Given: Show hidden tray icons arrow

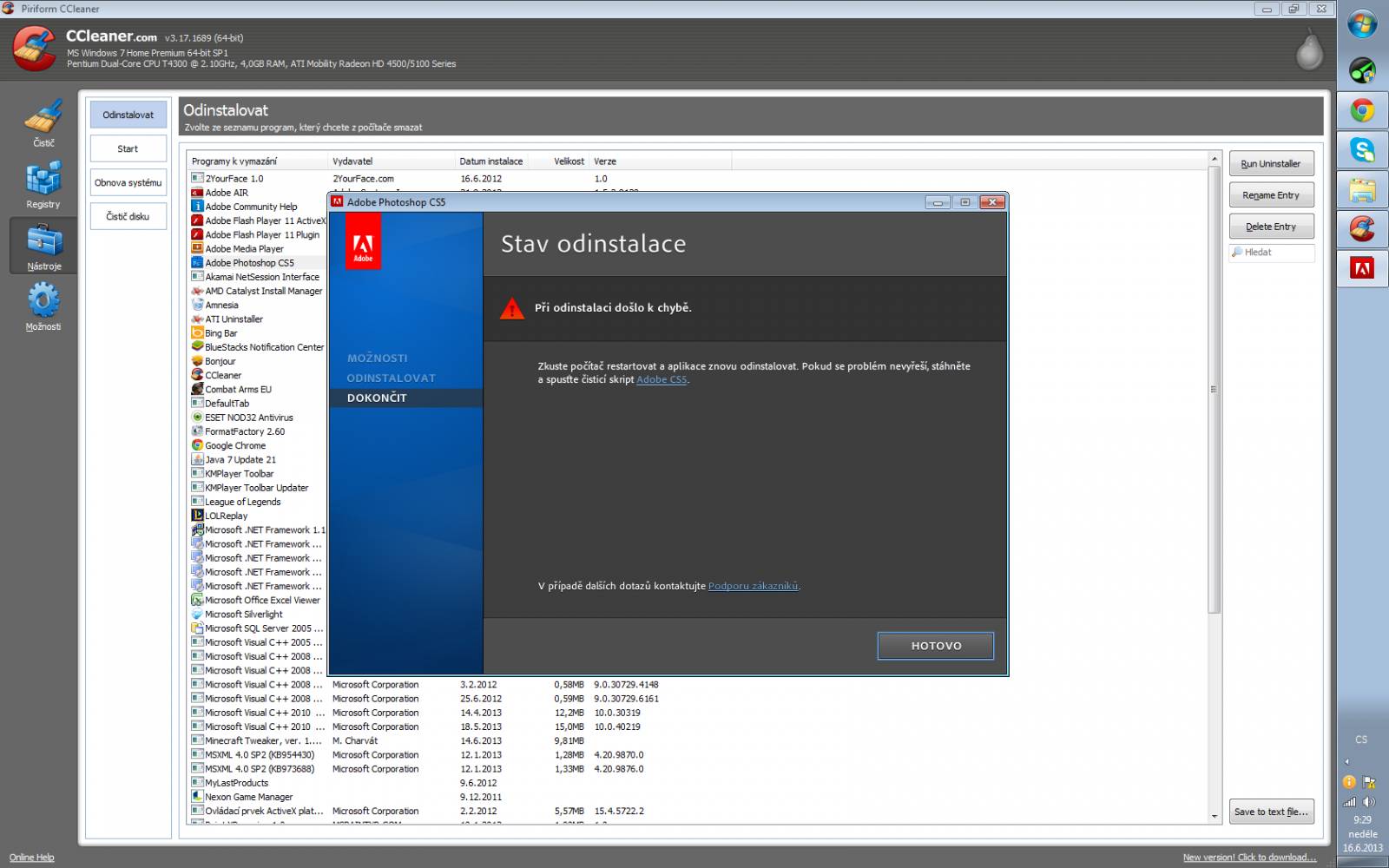Looking at the screenshot, I should point(1347,762).
